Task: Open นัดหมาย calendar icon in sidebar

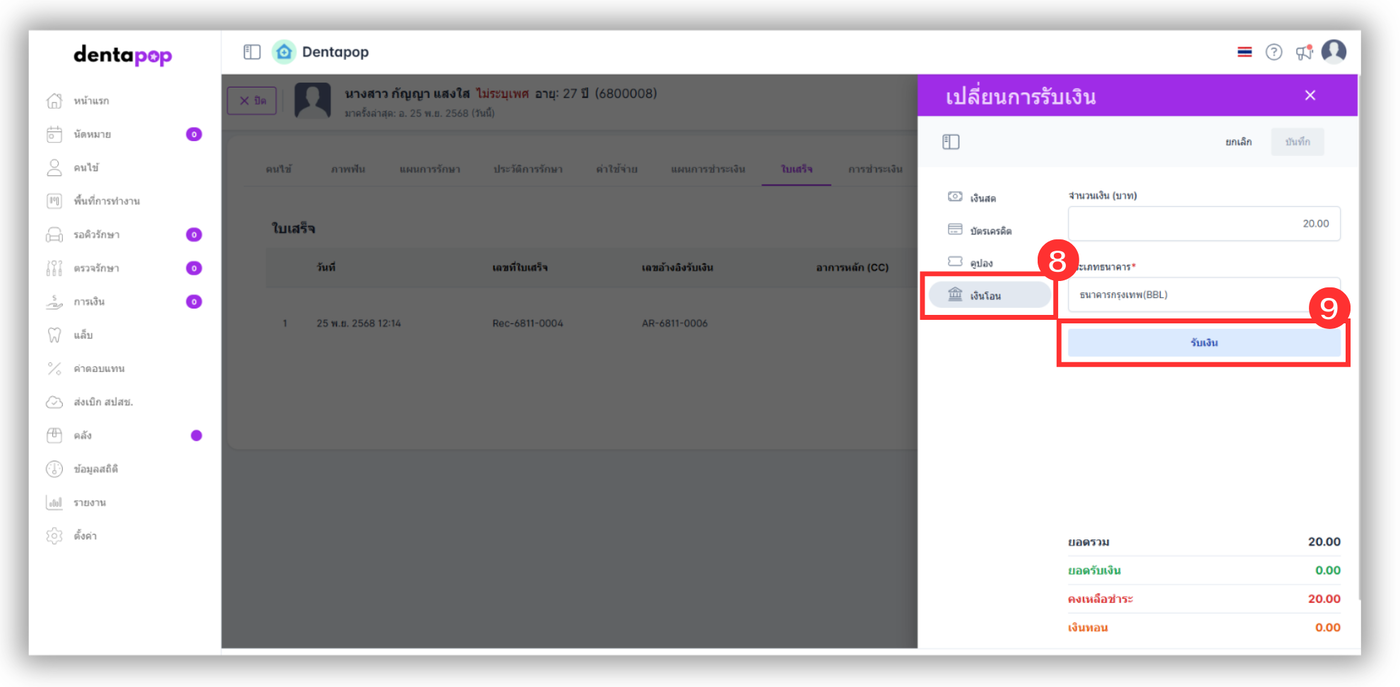Action: click(54, 134)
